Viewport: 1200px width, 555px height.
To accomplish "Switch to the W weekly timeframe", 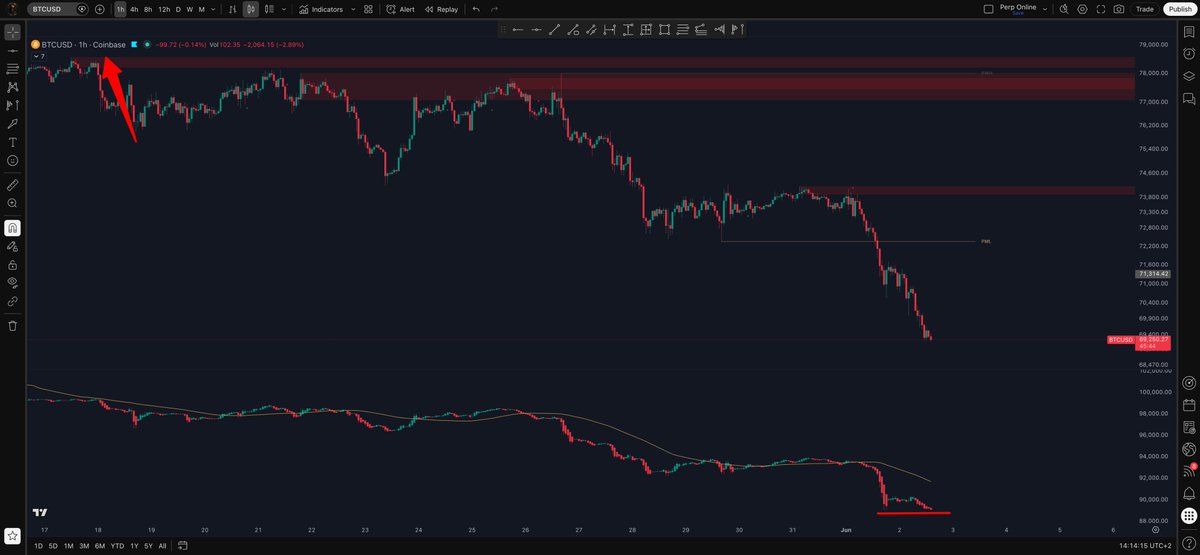I will point(190,9).
